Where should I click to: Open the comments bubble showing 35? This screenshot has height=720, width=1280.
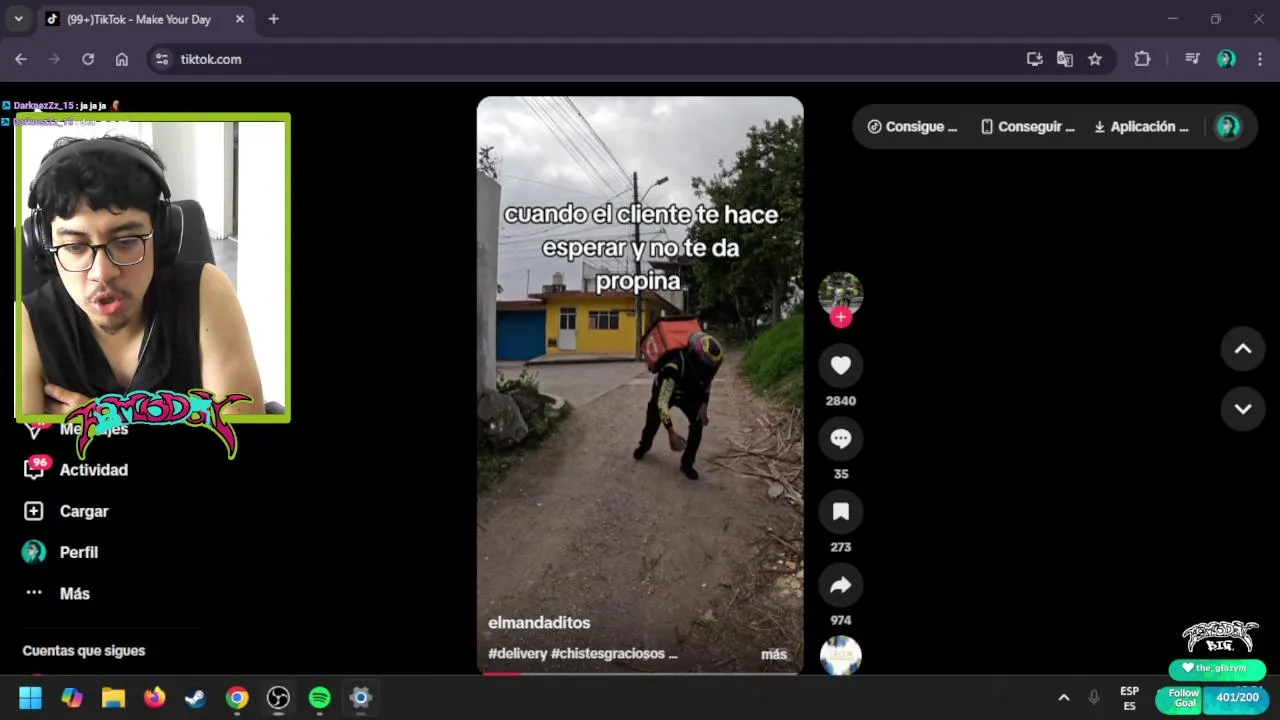pos(840,439)
